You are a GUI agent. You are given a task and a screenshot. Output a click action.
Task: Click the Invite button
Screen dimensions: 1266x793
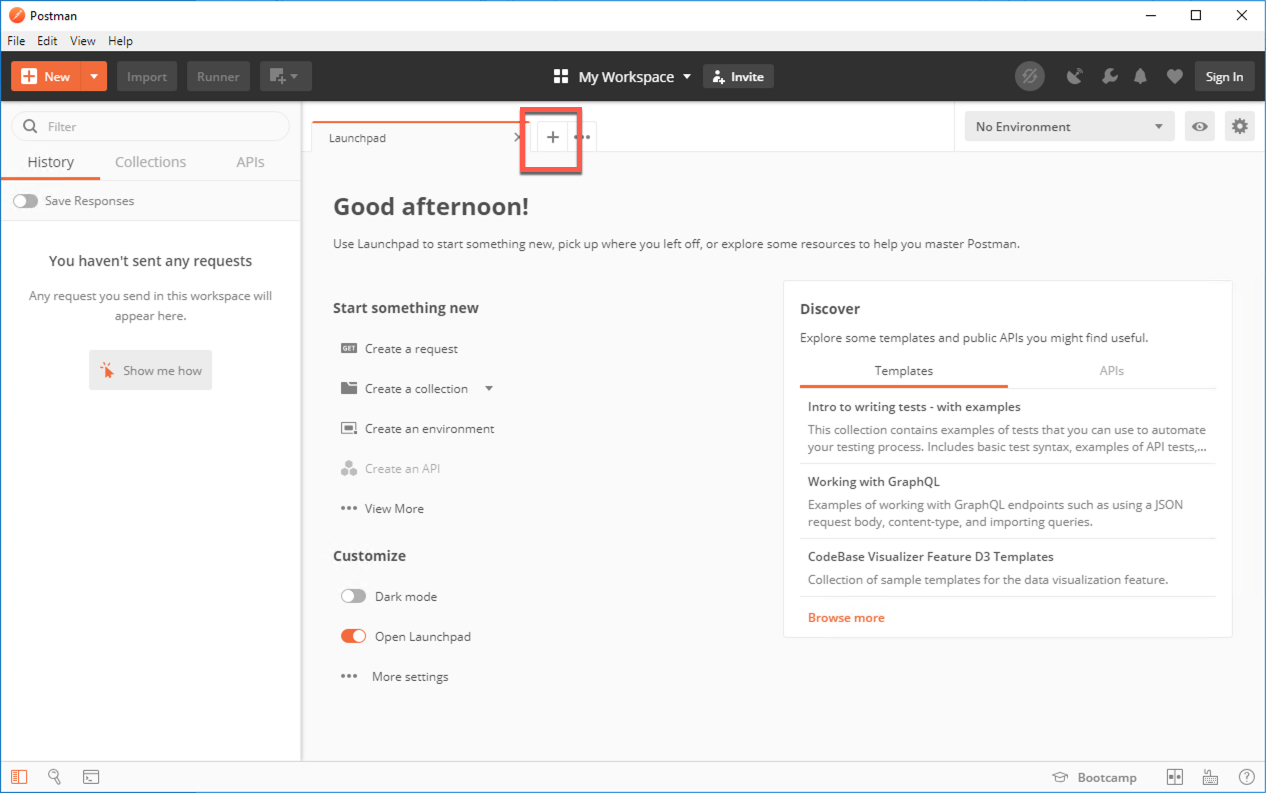pyautogui.click(x=738, y=77)
